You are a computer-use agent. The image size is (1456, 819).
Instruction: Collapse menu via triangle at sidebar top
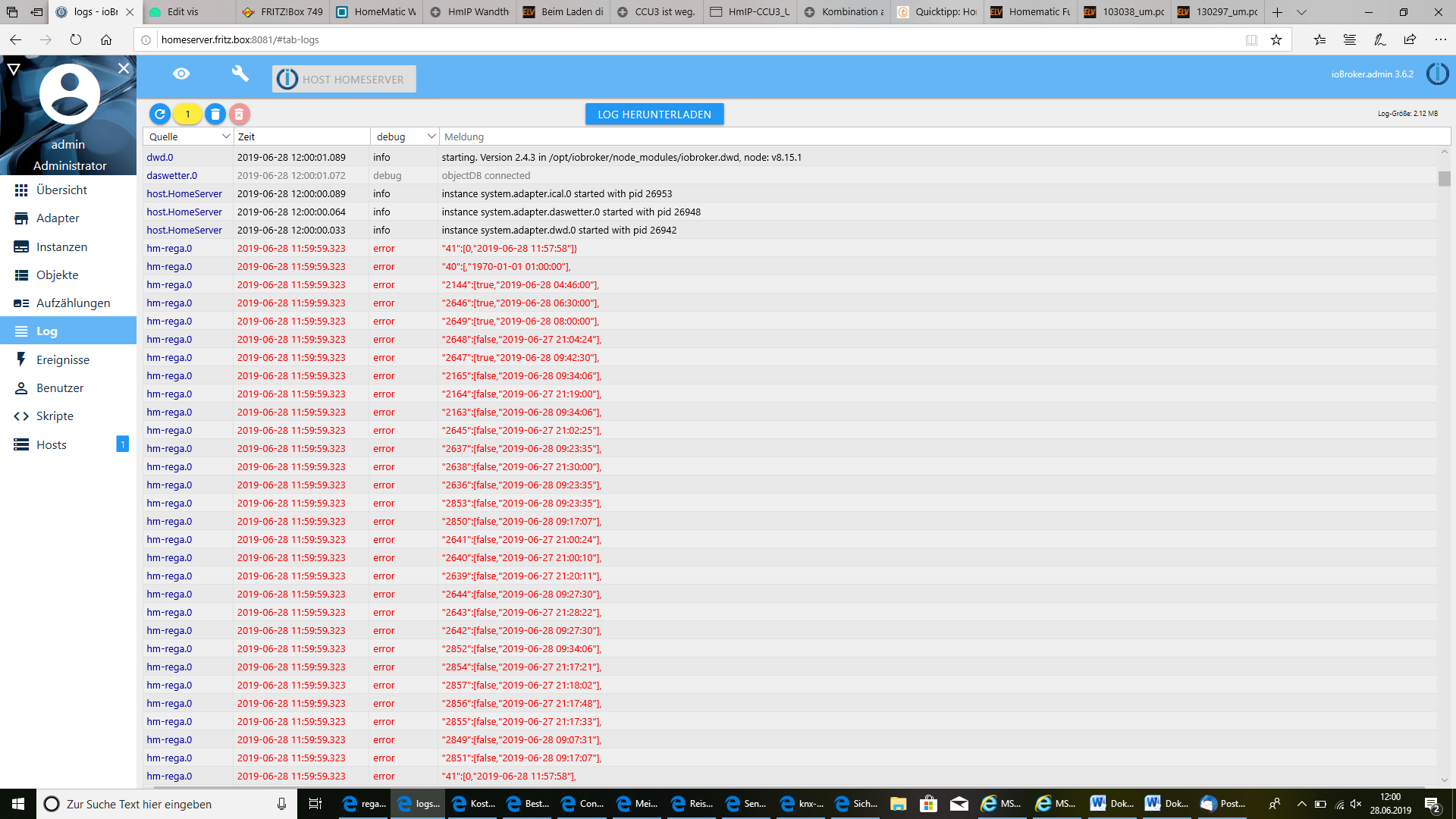pyautogui.click(x=14, y=69)
